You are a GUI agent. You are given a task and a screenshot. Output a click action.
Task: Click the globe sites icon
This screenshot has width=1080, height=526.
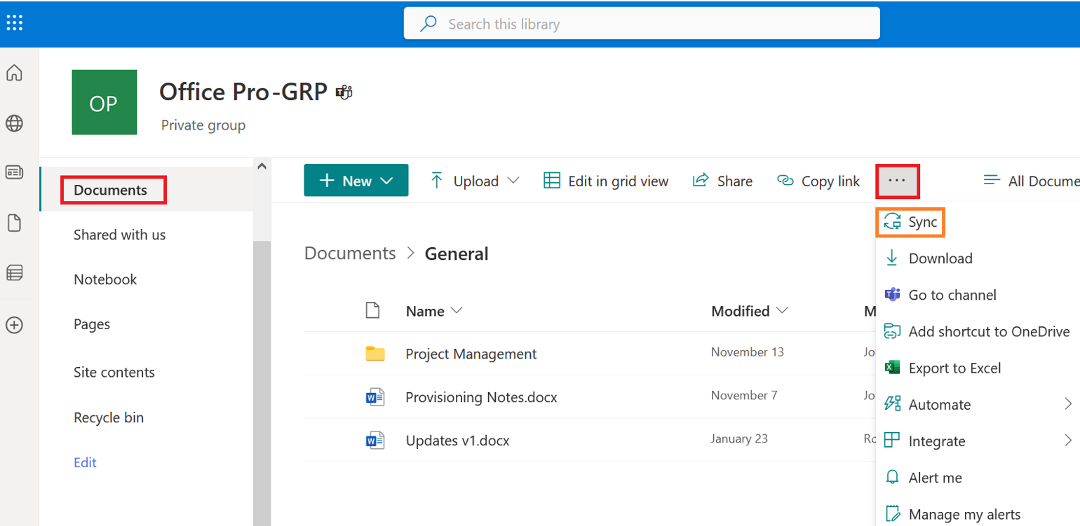(x=14, y=124)
